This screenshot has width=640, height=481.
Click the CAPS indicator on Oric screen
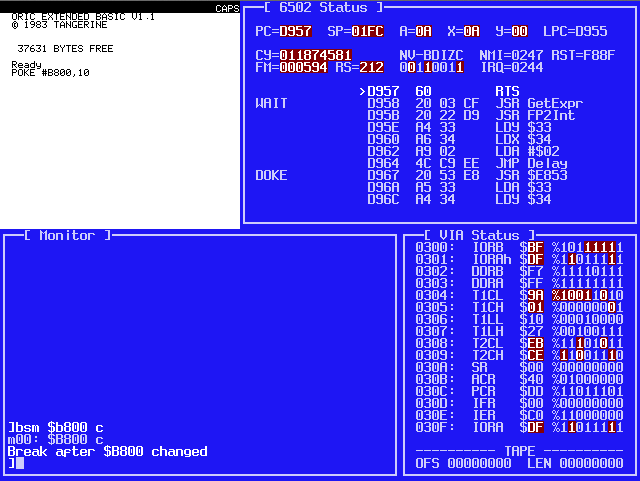227,9
